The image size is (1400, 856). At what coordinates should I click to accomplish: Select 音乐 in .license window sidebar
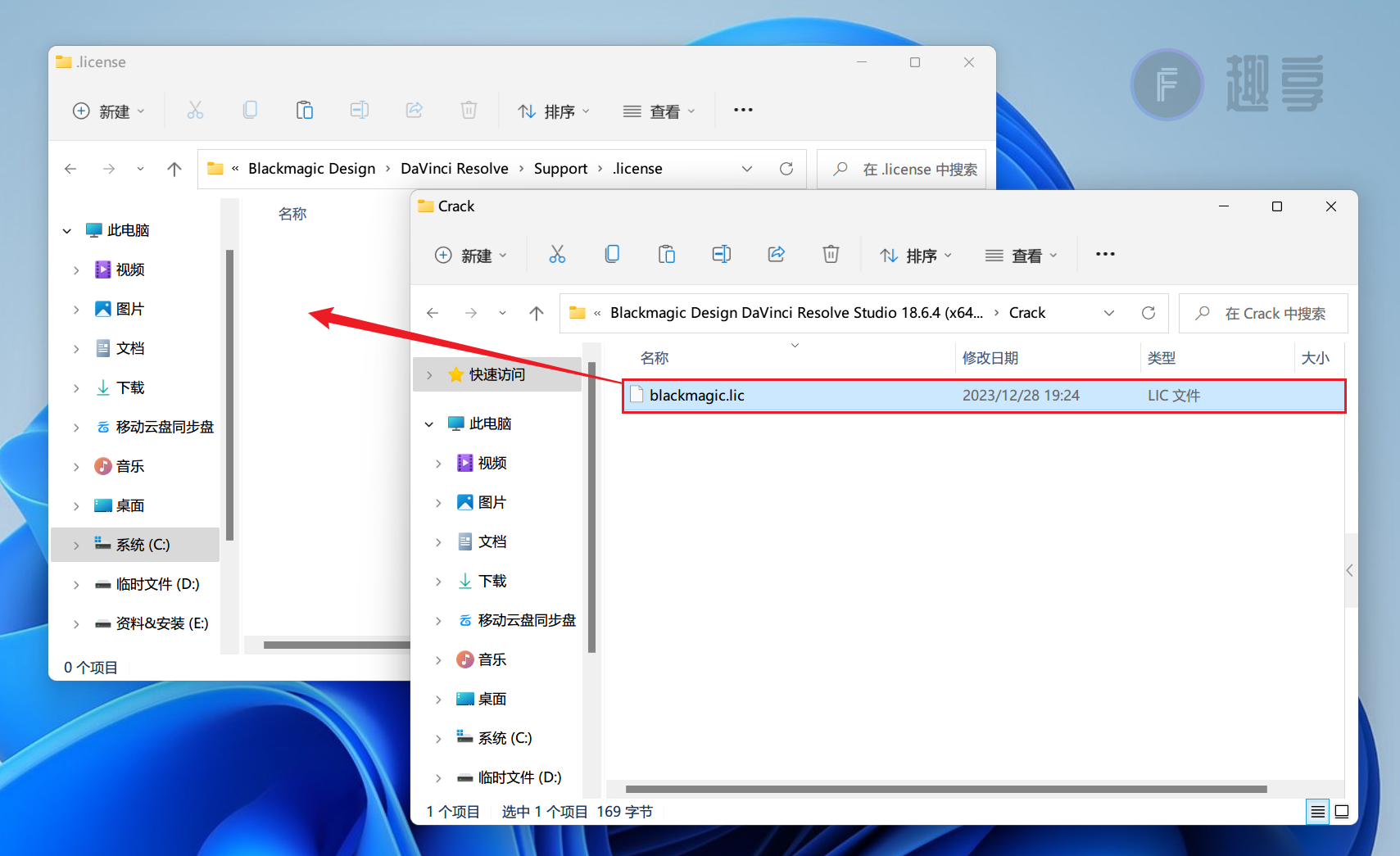pyautogui.click(x=129, y=467)
